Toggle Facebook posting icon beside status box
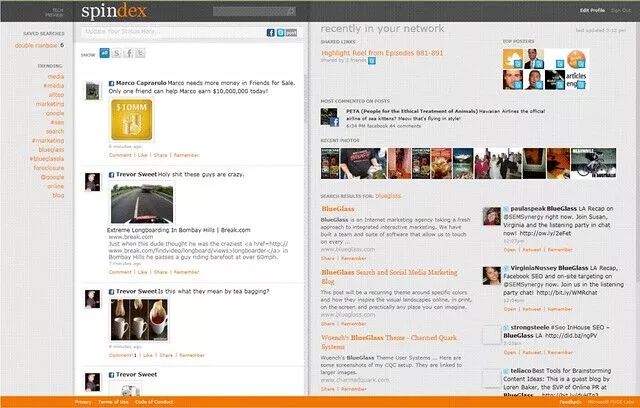Image resolution: width=640 pixels, height=408 pixels. [271, 33]
